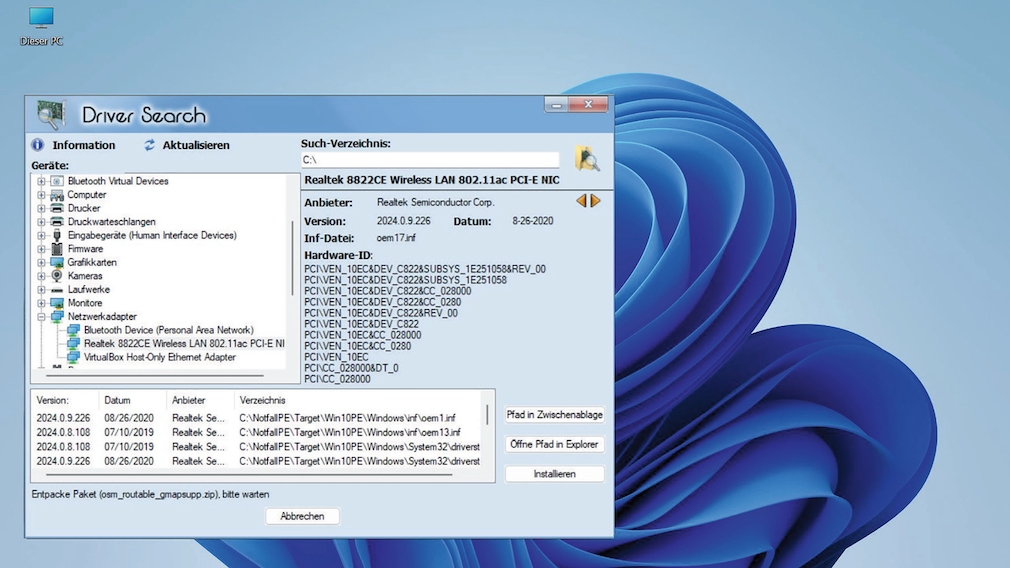1010x568 pixels.
Task: Select Bluetooth Device (Personal Area Network)
Action: (x=168, y=330)
